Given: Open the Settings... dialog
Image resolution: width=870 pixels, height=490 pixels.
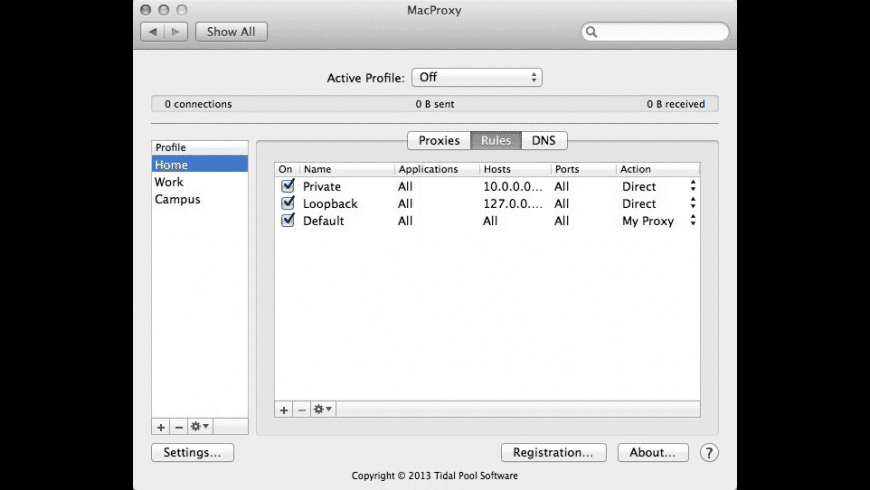Looking at the screenshot, I should pyautogui.click(x=192, y=453).
